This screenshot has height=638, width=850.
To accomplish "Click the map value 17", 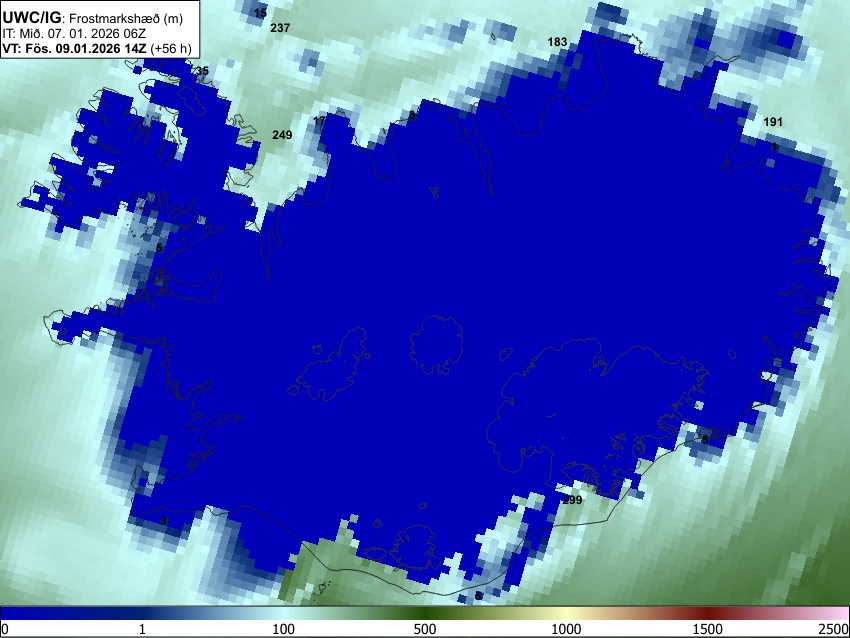I will pos(319,121).
